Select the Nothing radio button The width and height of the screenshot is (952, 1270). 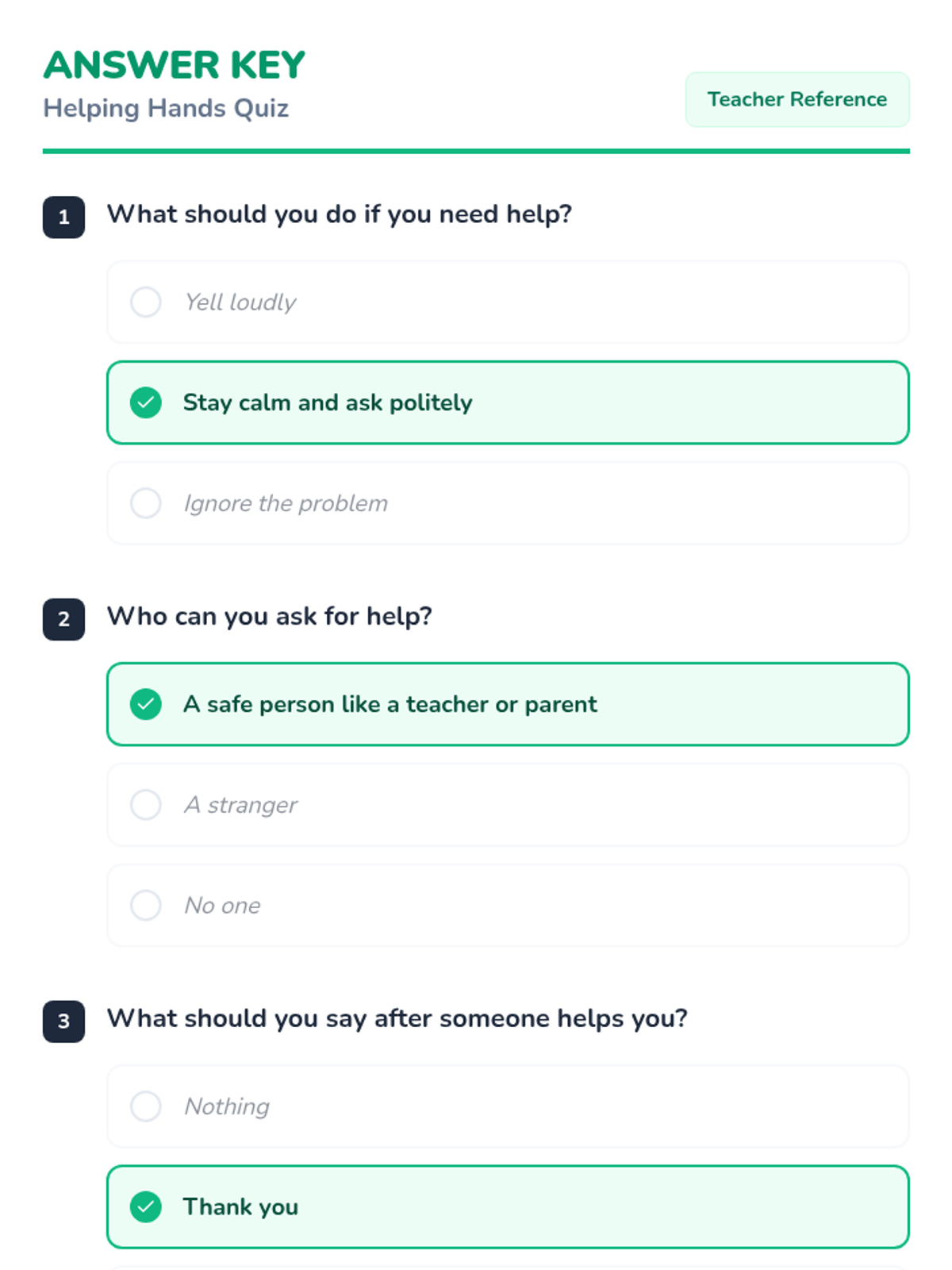146,1106
